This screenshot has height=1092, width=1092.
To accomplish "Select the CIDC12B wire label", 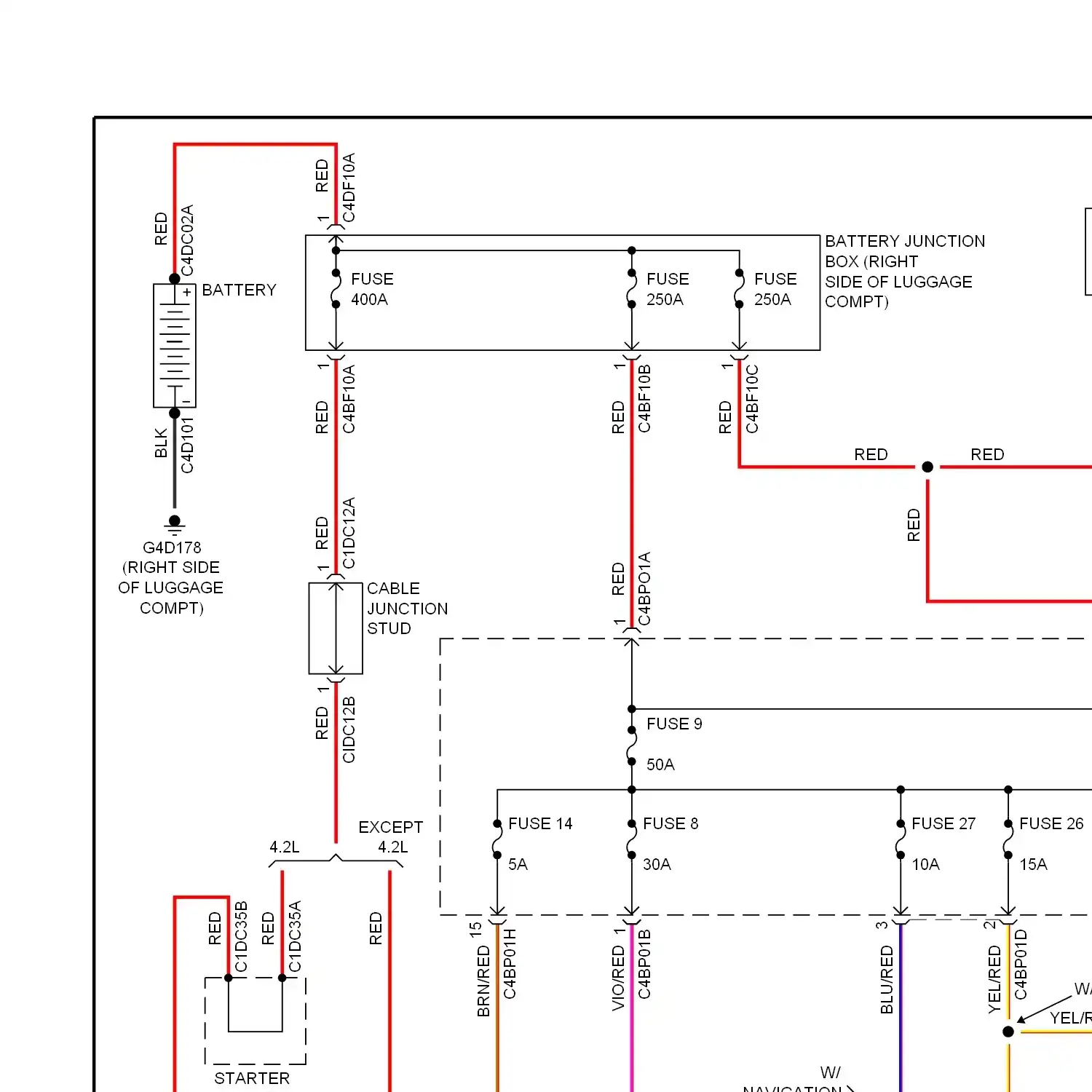I will [x=349, y=729].
